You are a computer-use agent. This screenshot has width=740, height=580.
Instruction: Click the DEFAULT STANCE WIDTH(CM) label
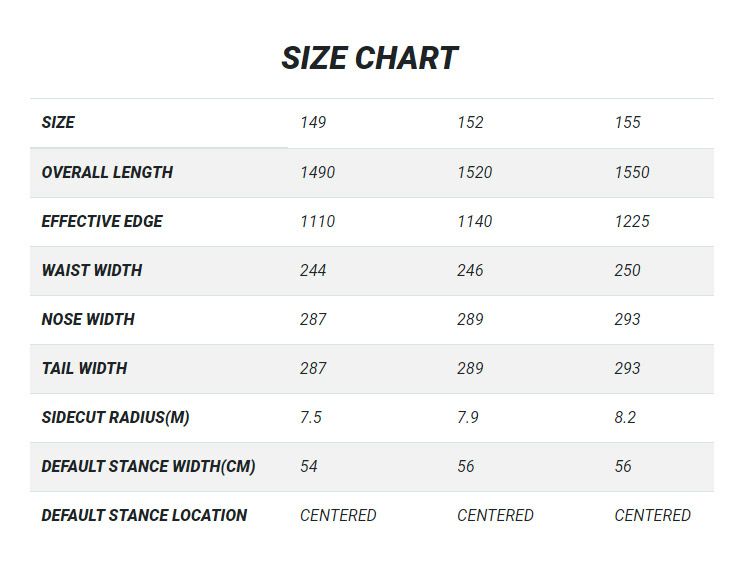pos(149,467)
